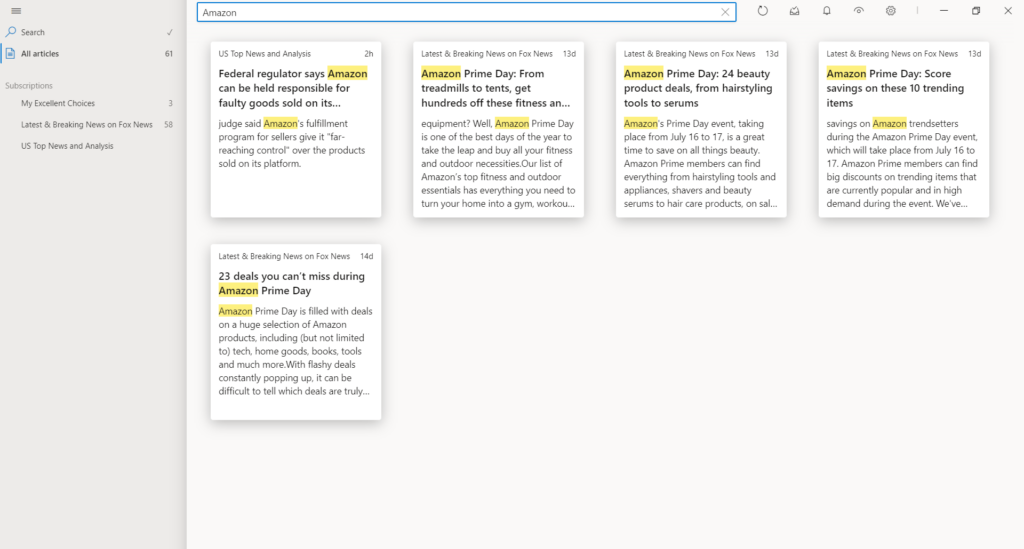Click the All articles document icon
Viewport: 1024px width, 549px height.
pos(10,54)
